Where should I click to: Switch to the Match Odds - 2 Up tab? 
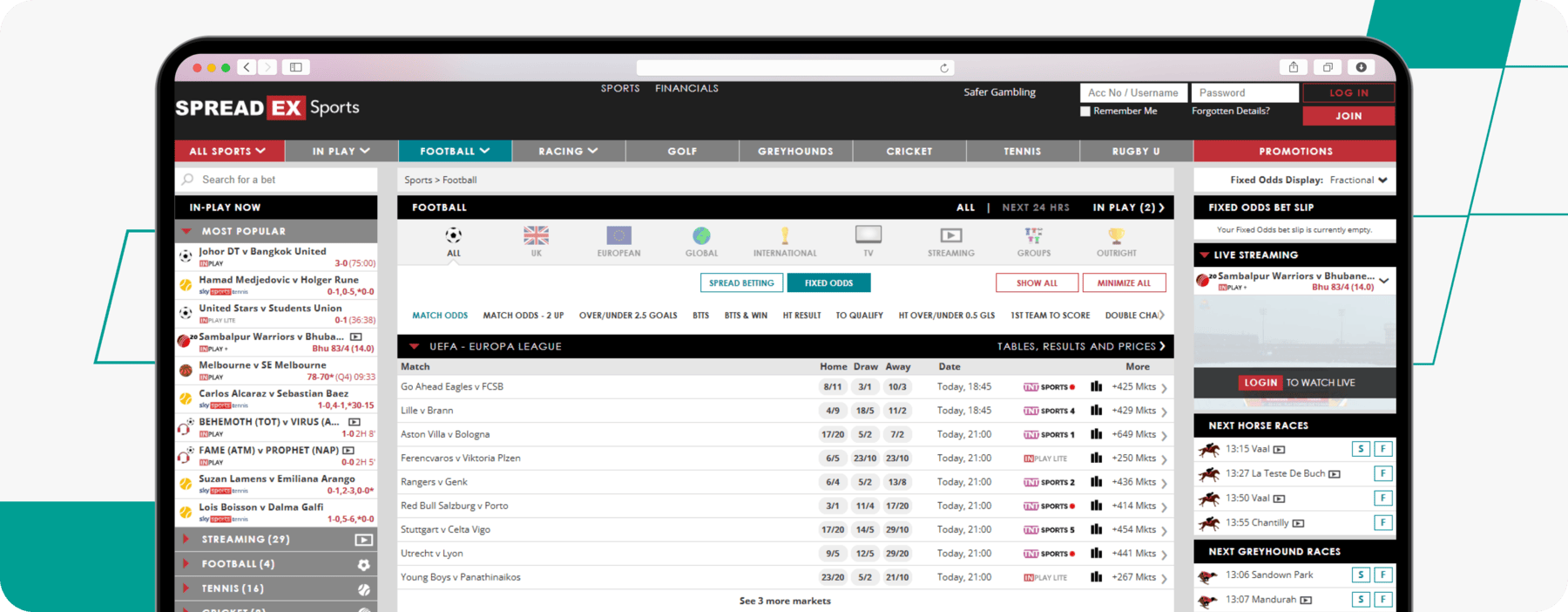(x=524, y=316)
